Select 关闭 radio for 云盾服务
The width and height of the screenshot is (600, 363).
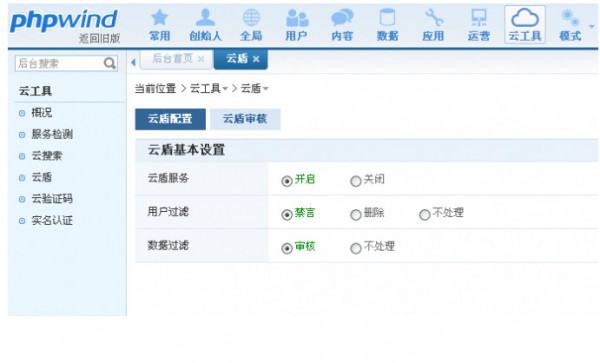tap(355, 181)
